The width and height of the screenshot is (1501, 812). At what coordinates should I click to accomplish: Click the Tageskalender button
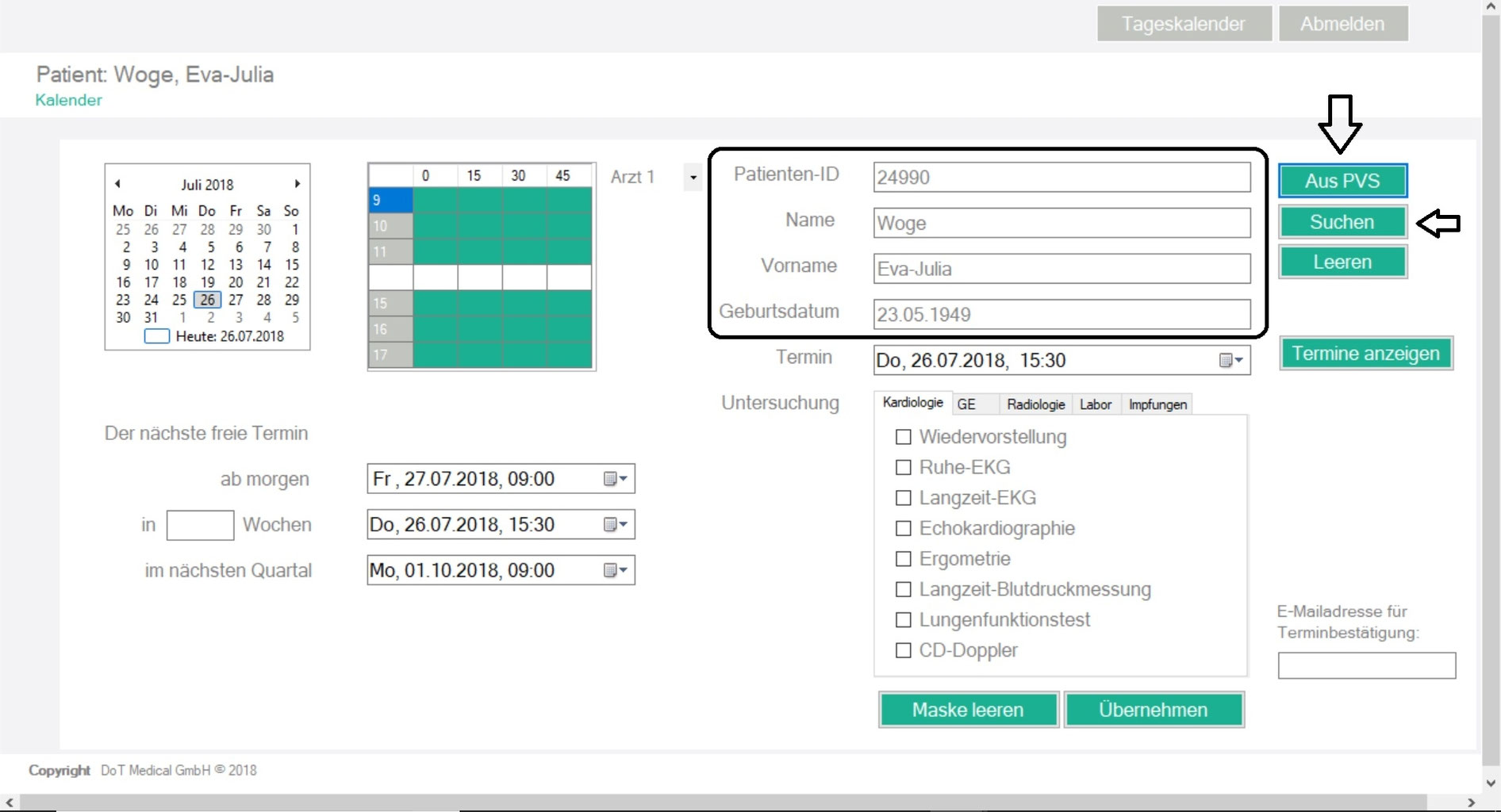(x=1184, y=24)
